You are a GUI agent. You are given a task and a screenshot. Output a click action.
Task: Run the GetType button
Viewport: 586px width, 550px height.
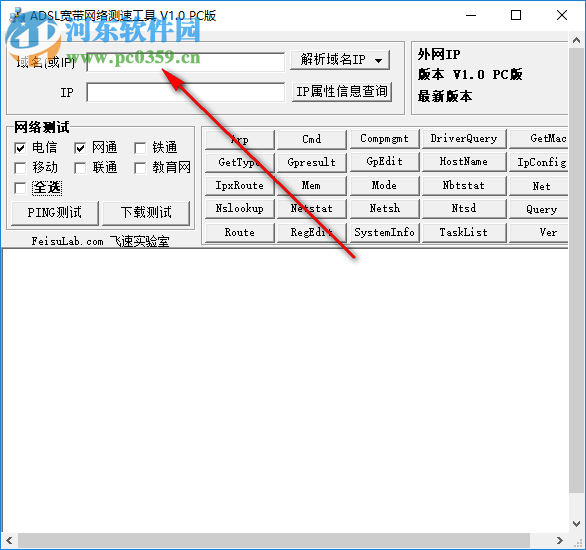(240, 163)
